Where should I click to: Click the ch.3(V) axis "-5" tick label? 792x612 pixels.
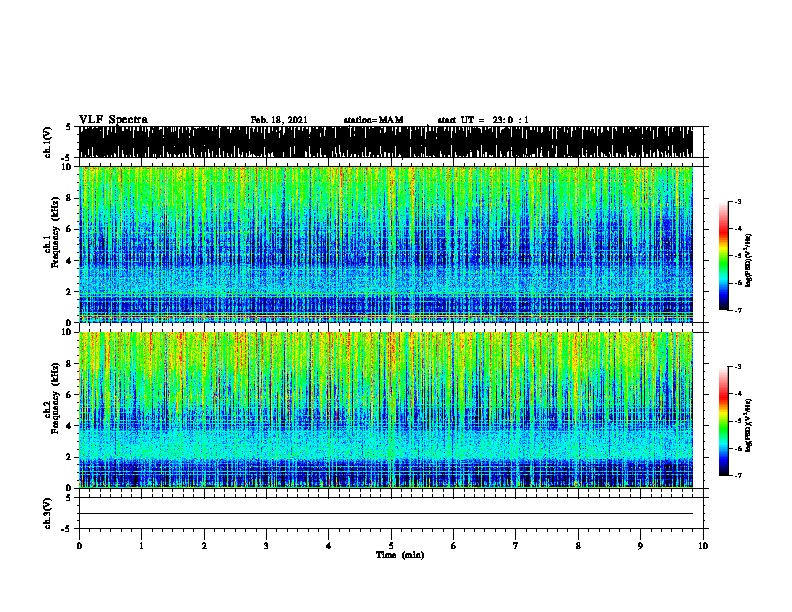(x=67, y=529)
